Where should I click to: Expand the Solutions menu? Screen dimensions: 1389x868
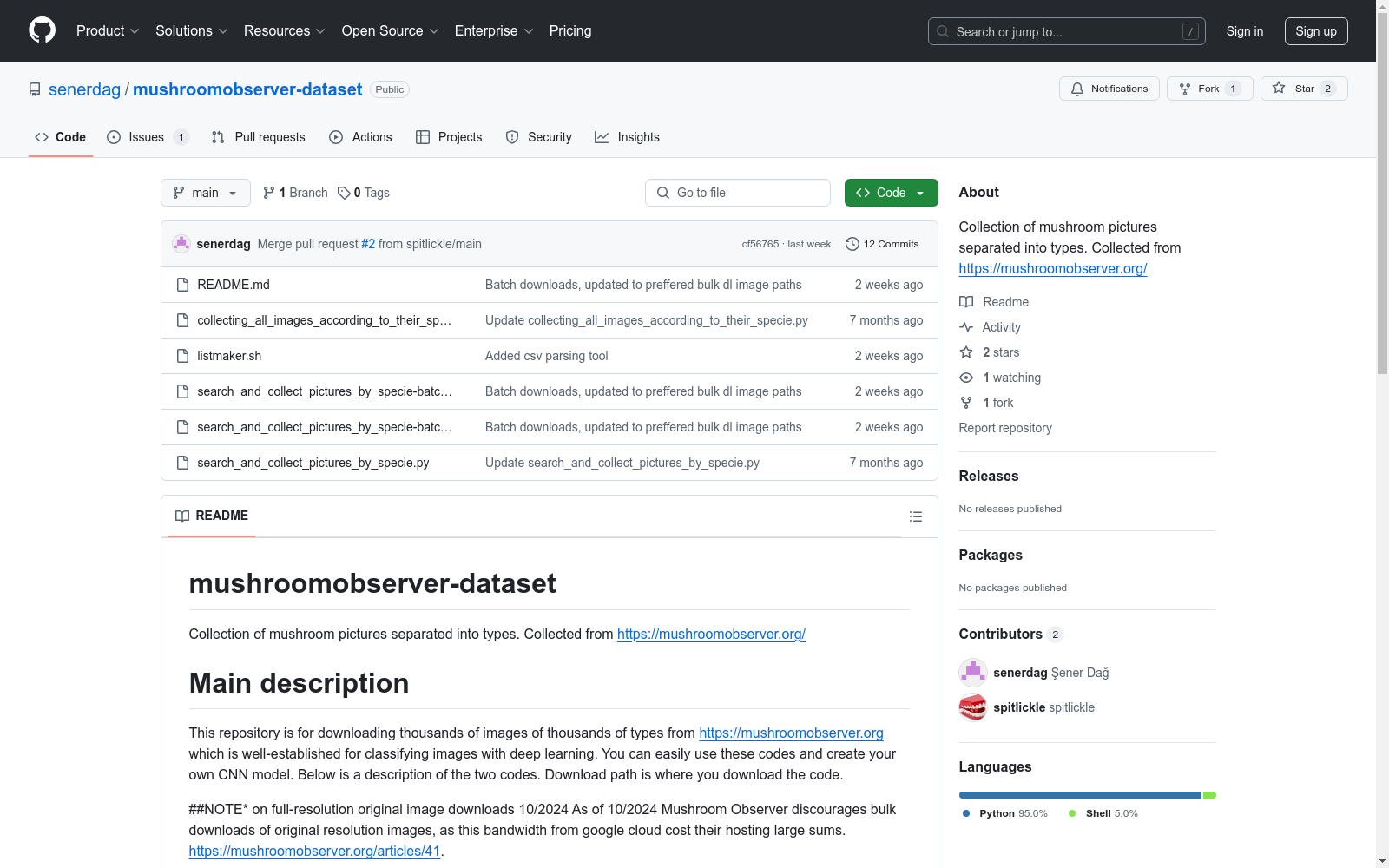click(x=192, y=30)
